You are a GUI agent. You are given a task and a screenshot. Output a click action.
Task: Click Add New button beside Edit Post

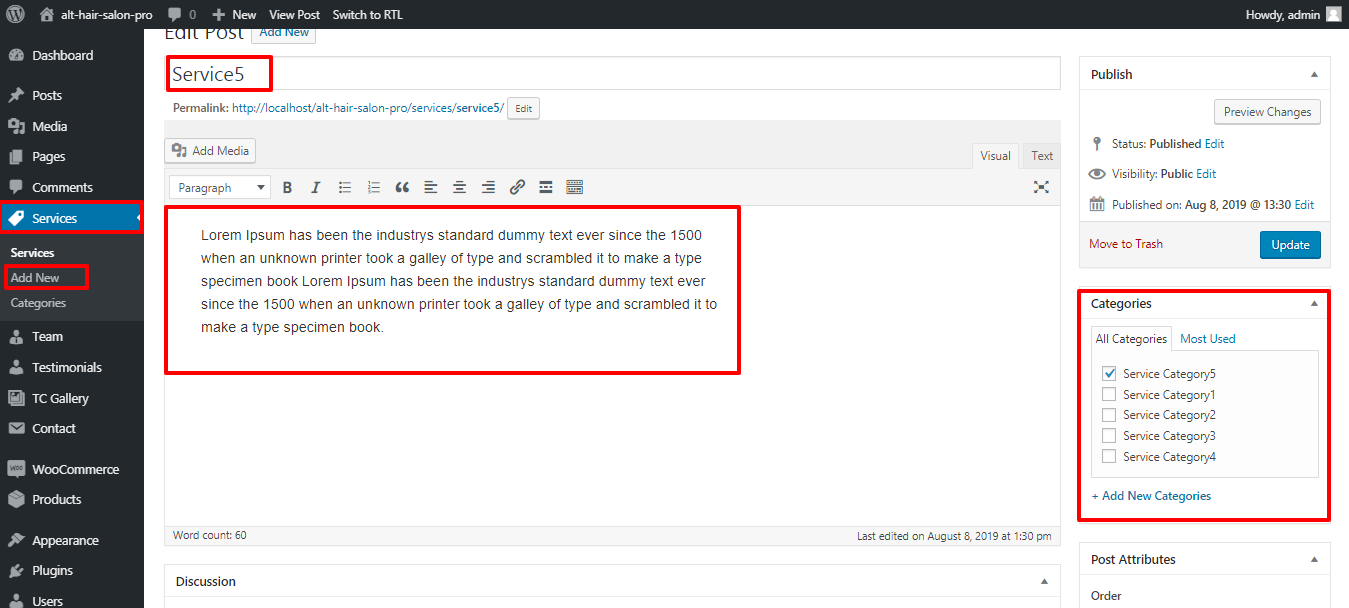(283, 33)
